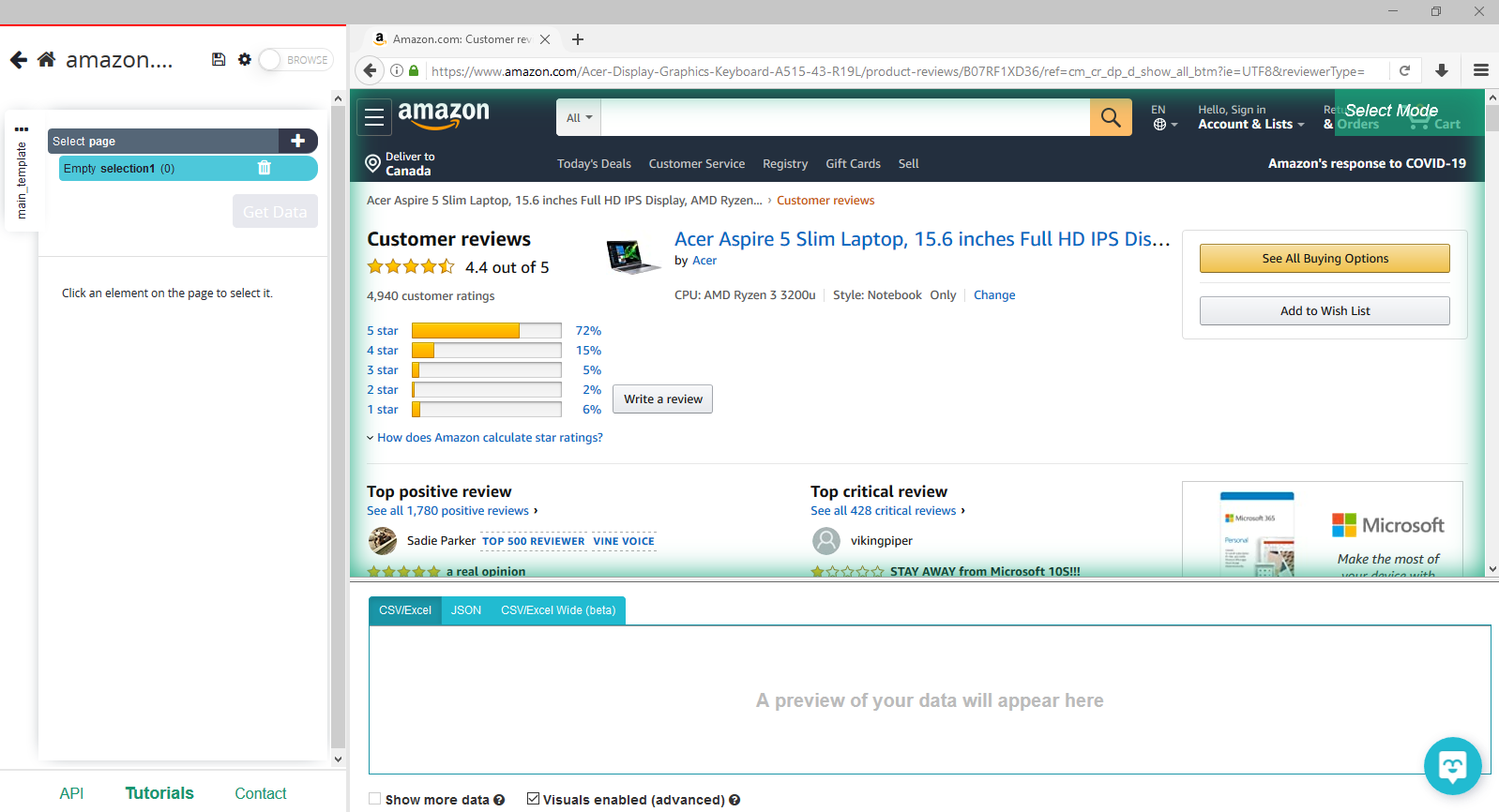Select the Empty selection1 row
This screenshot has height=812, width=1499.
click(x=188, y=168)
